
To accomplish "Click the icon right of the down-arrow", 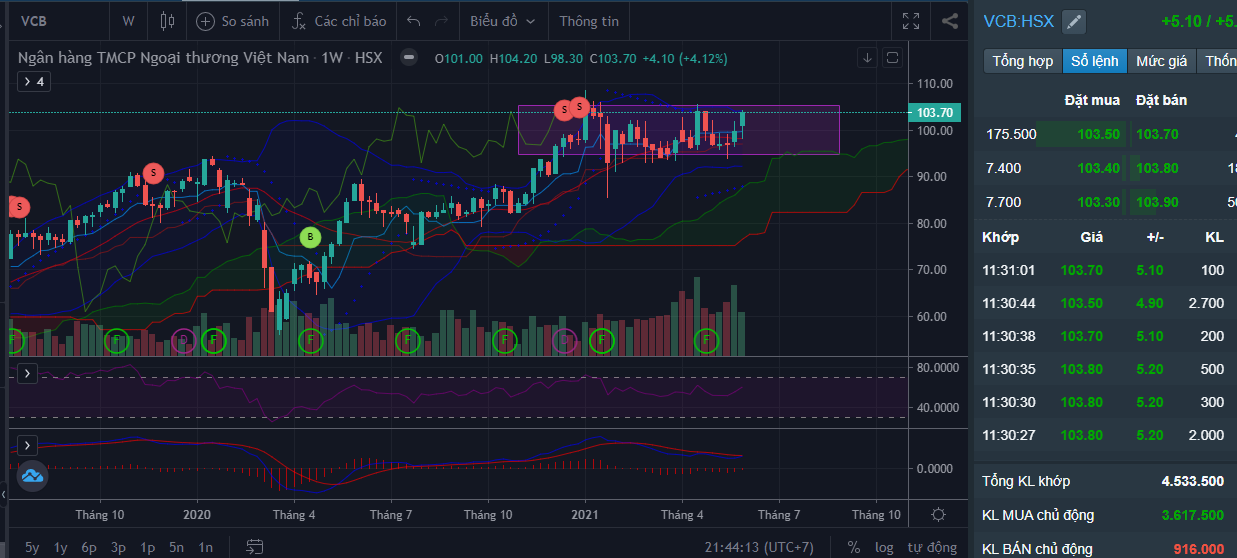I will point(893,57).
